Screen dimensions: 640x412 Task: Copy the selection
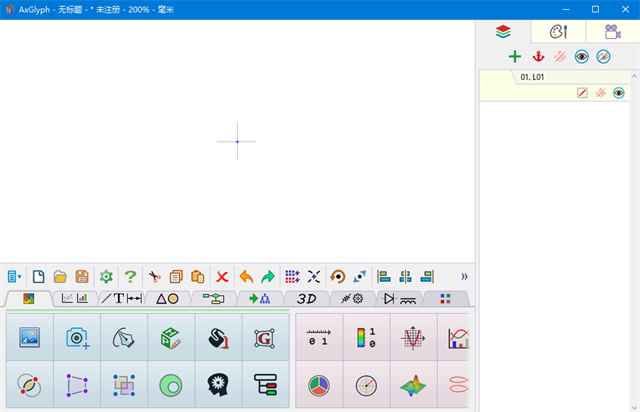[x=176, y=276]
